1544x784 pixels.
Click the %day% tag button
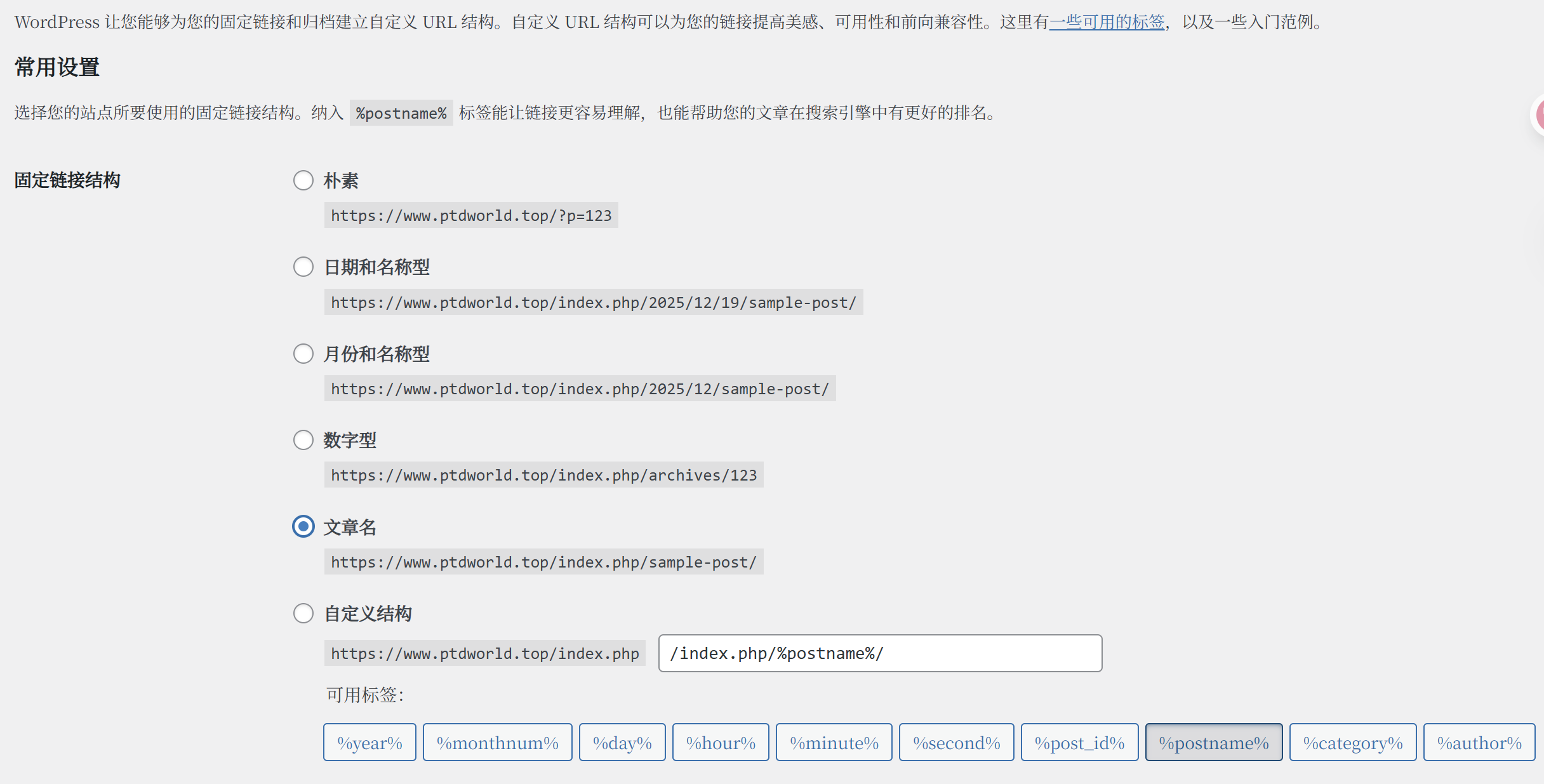[x=622, y=742]
